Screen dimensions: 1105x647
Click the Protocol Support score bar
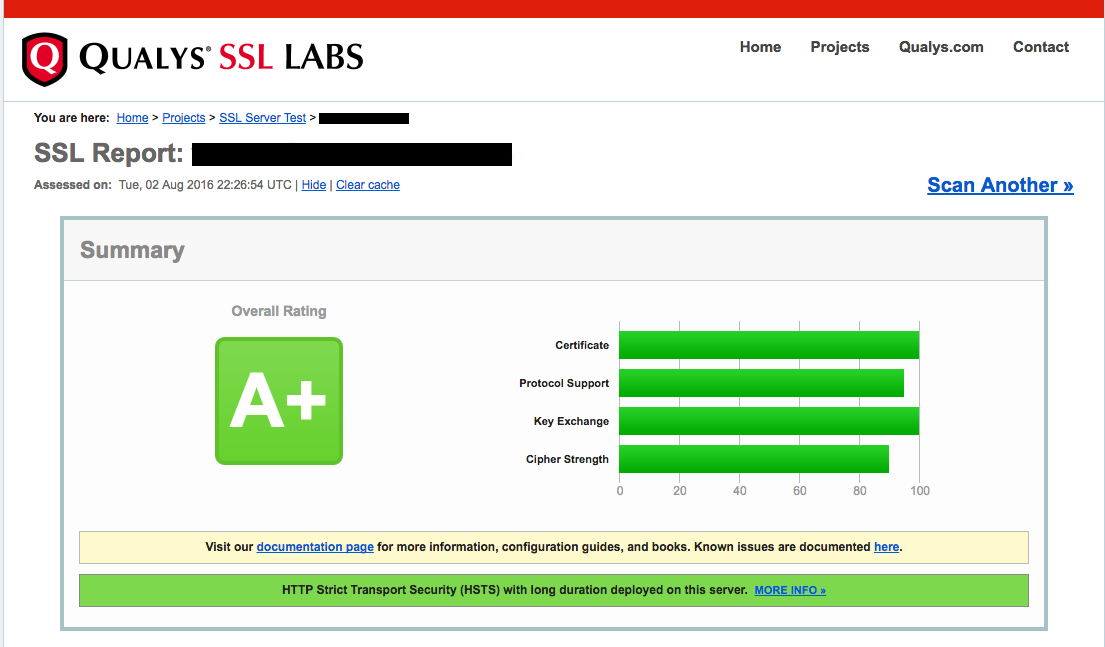pos(762,383)
